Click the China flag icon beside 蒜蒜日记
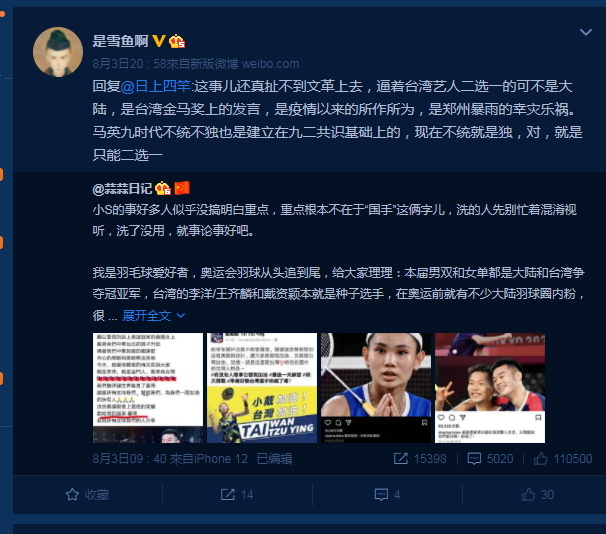 182,188
